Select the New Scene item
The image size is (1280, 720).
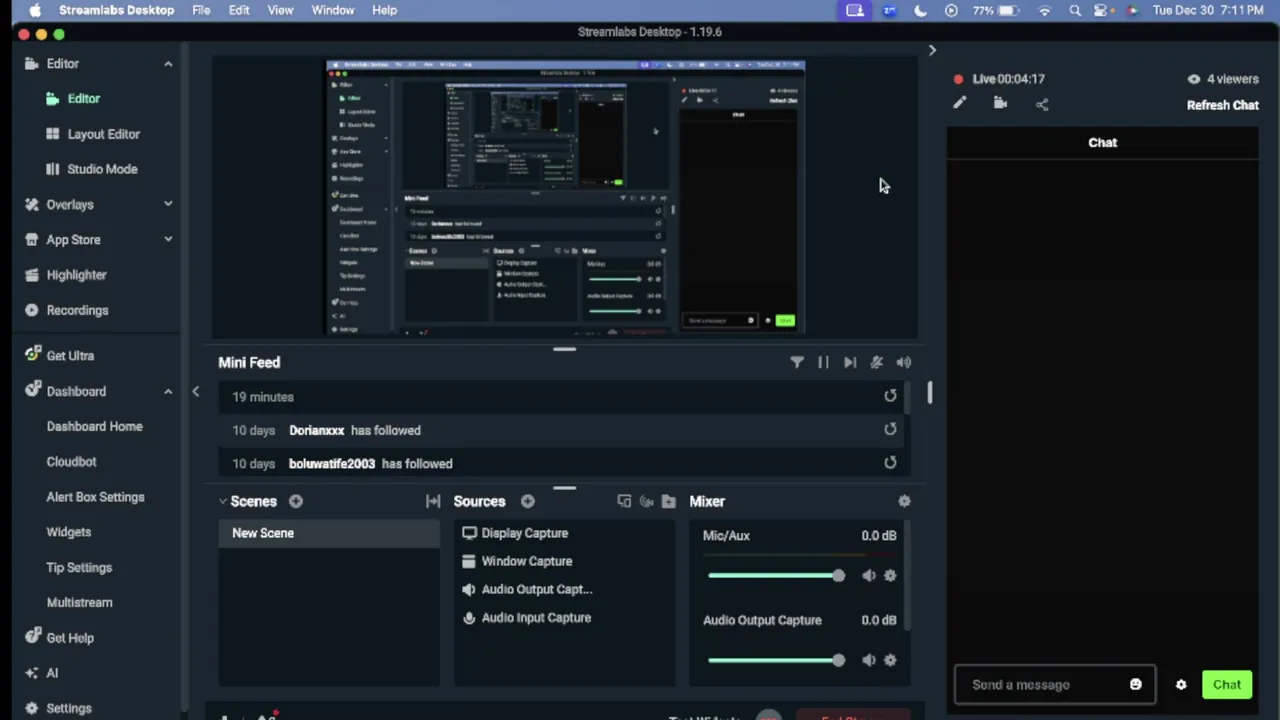(x=329, y=533)
